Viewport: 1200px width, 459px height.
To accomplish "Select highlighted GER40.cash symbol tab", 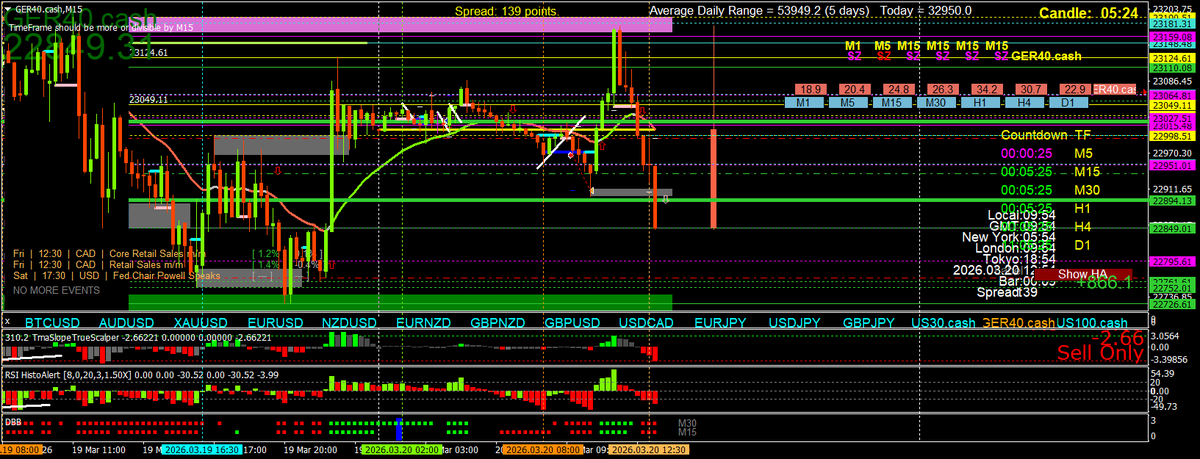I will pyautogui.click(x=1019, y=323).
